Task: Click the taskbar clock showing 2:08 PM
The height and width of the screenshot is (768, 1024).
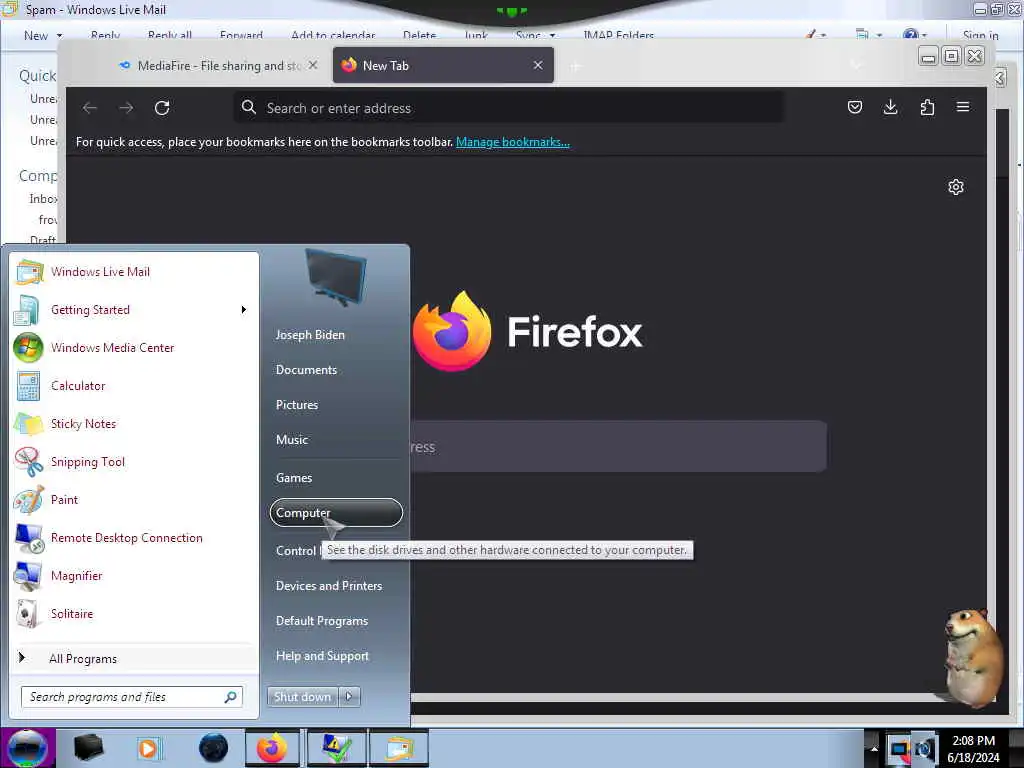Action: [x=973, y=749]
